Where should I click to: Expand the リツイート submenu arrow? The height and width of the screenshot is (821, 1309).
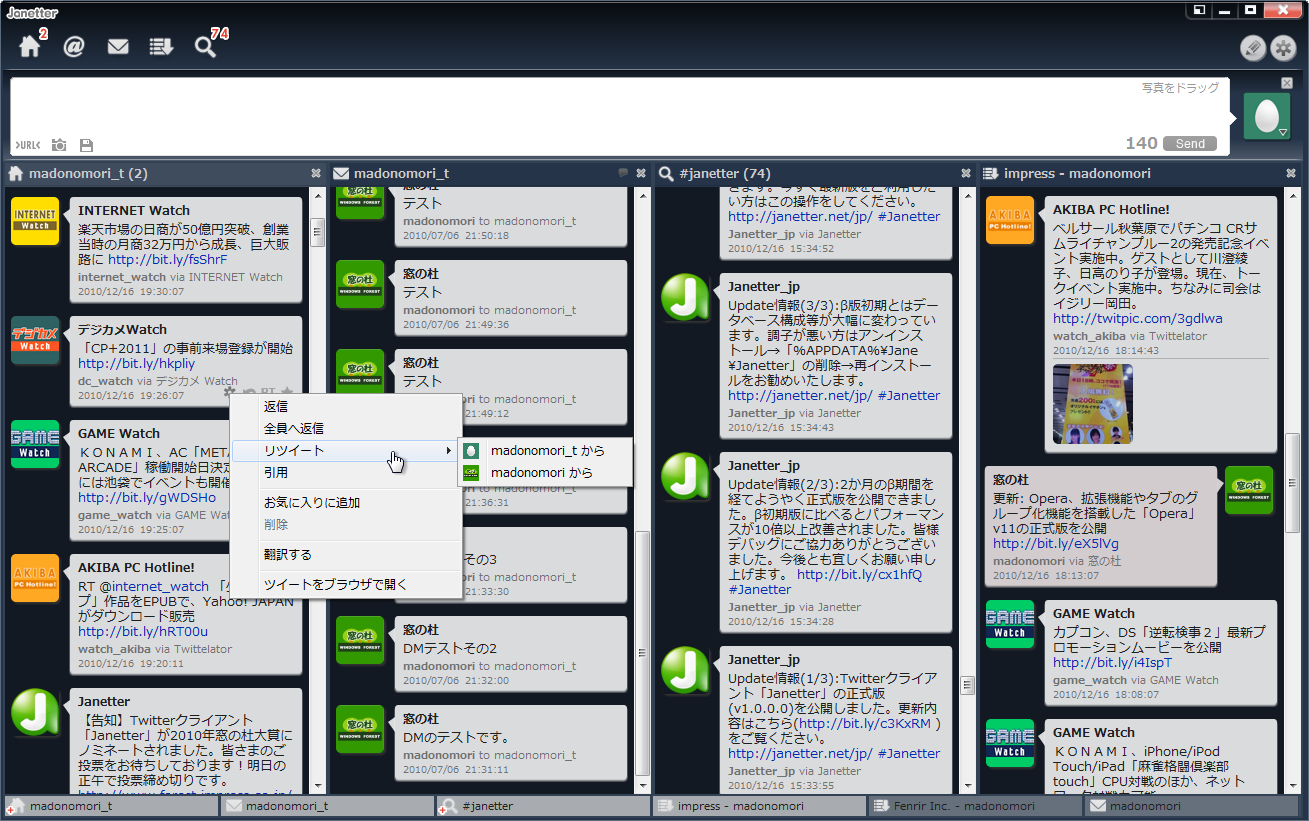point(451,451)
